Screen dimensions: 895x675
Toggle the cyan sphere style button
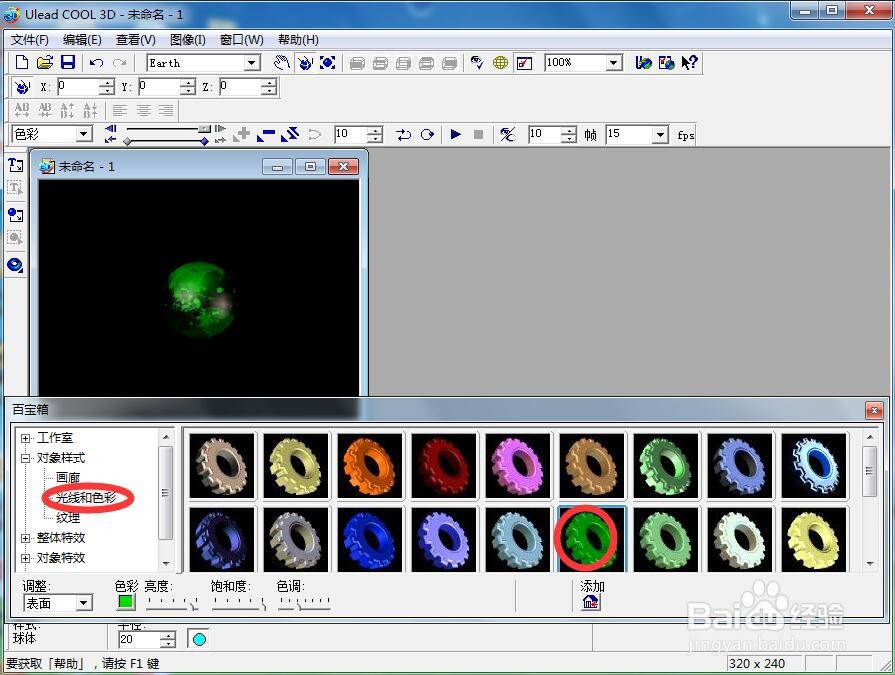(x=199, y=639)
